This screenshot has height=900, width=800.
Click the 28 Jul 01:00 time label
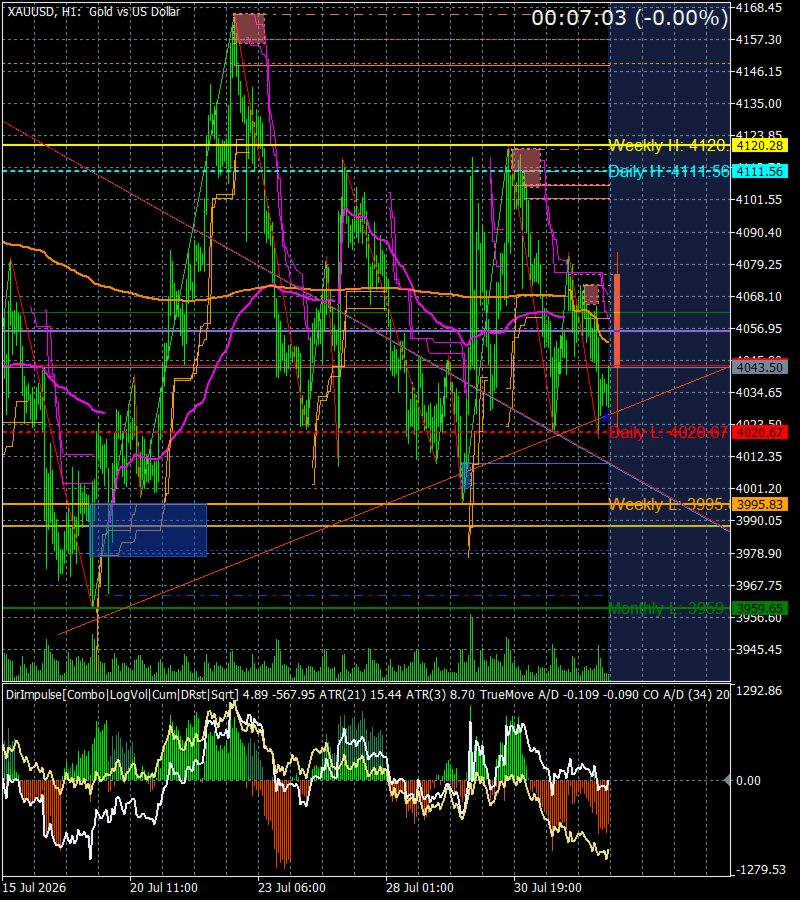coord(420,888)
